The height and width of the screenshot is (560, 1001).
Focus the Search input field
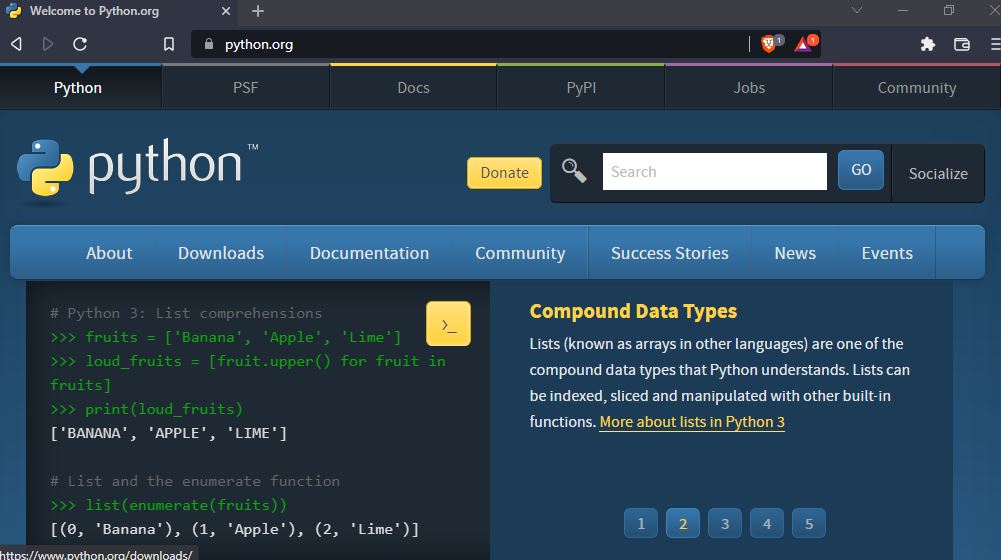(714, 171)
